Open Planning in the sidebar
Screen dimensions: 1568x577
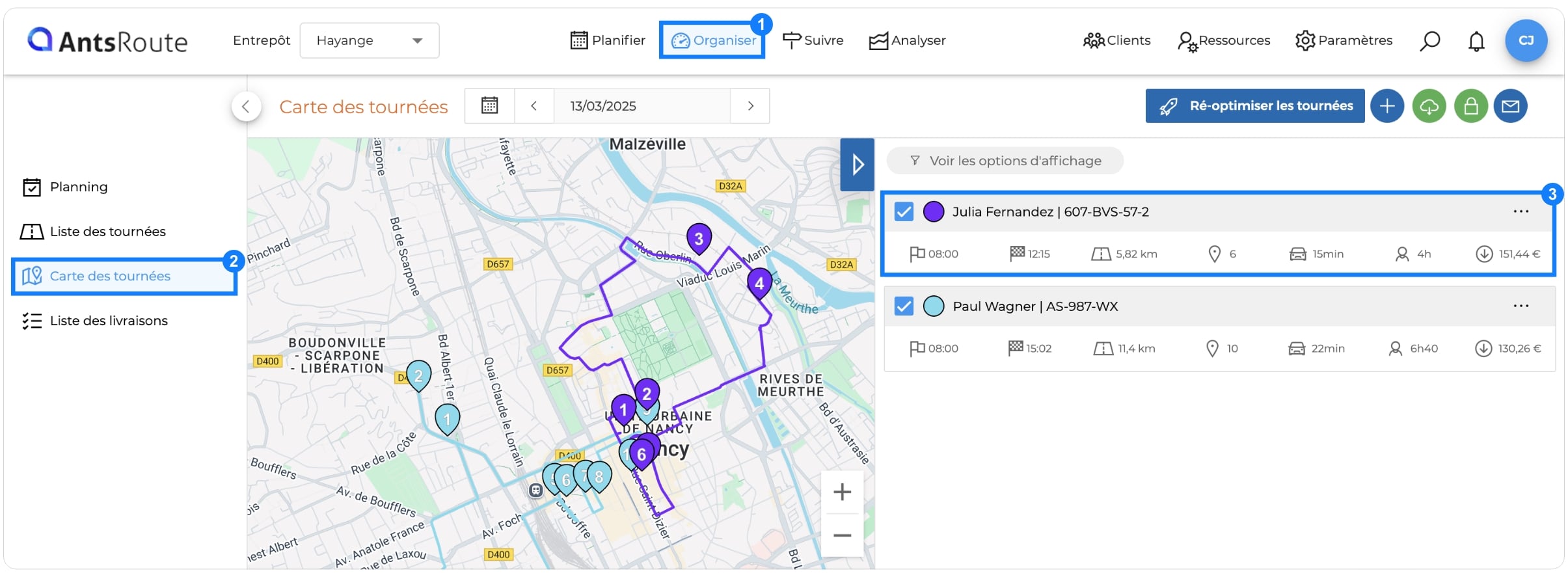(65, 187)
